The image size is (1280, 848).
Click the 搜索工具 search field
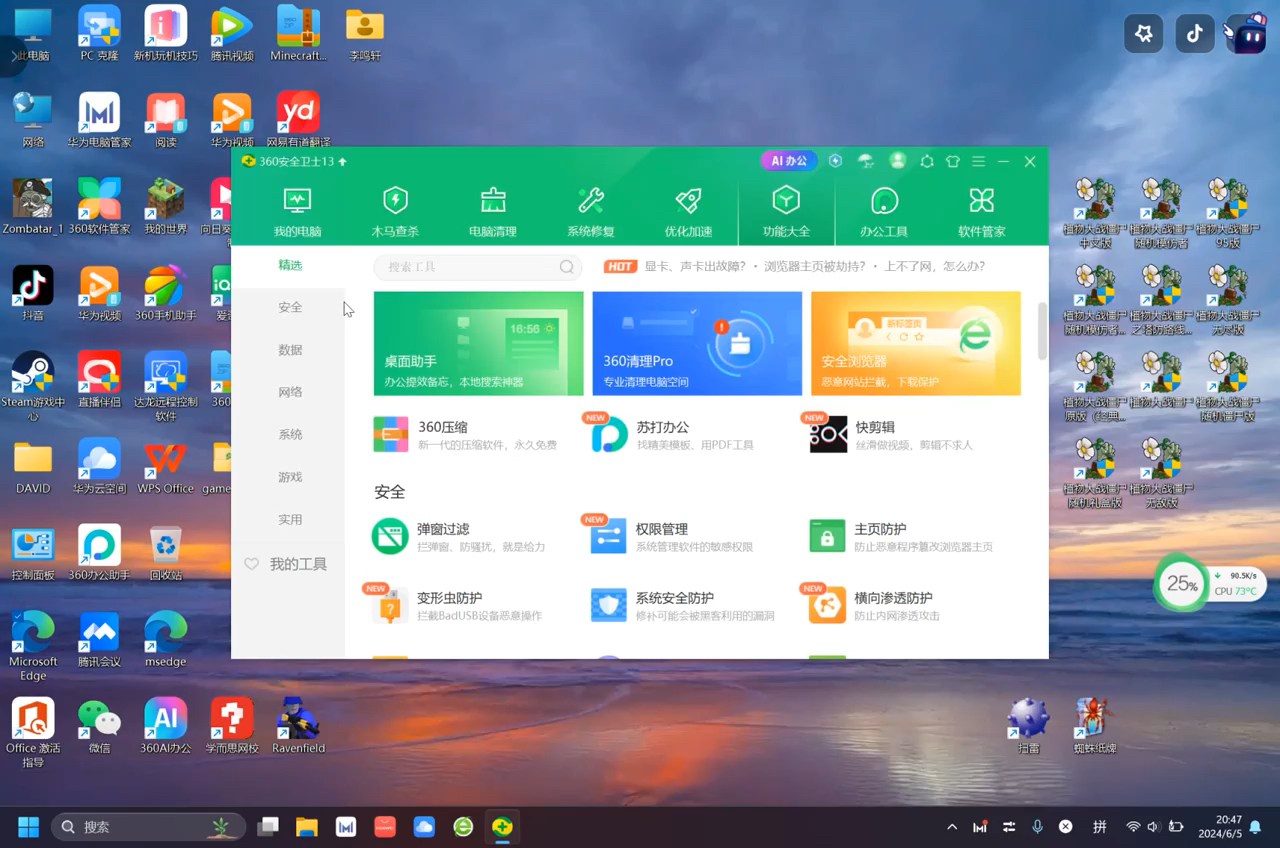tap(478, 267)
